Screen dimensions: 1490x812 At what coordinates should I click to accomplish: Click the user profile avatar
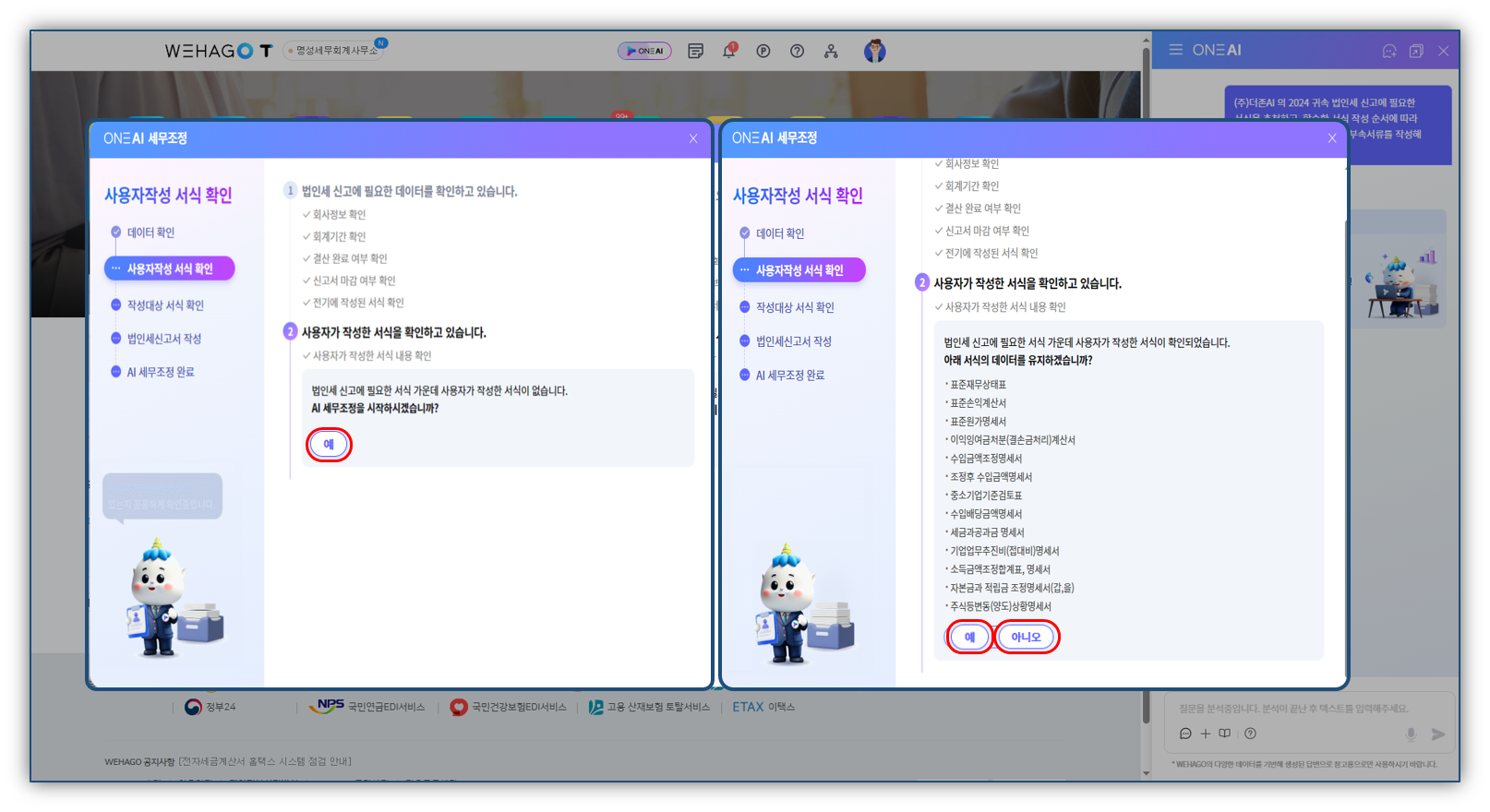pos(874,51)
